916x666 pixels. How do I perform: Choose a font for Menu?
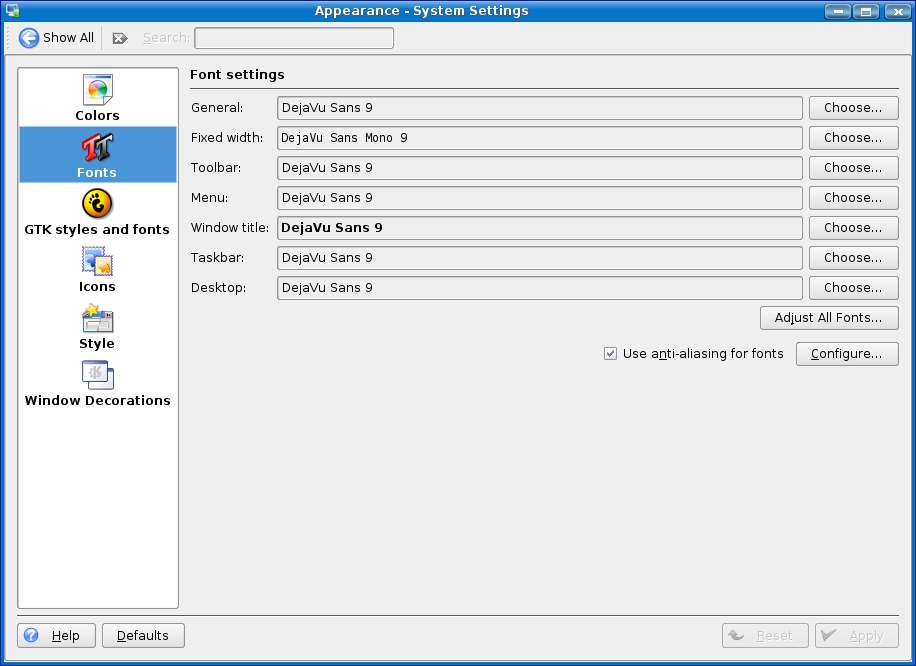(x=853, y=198)
